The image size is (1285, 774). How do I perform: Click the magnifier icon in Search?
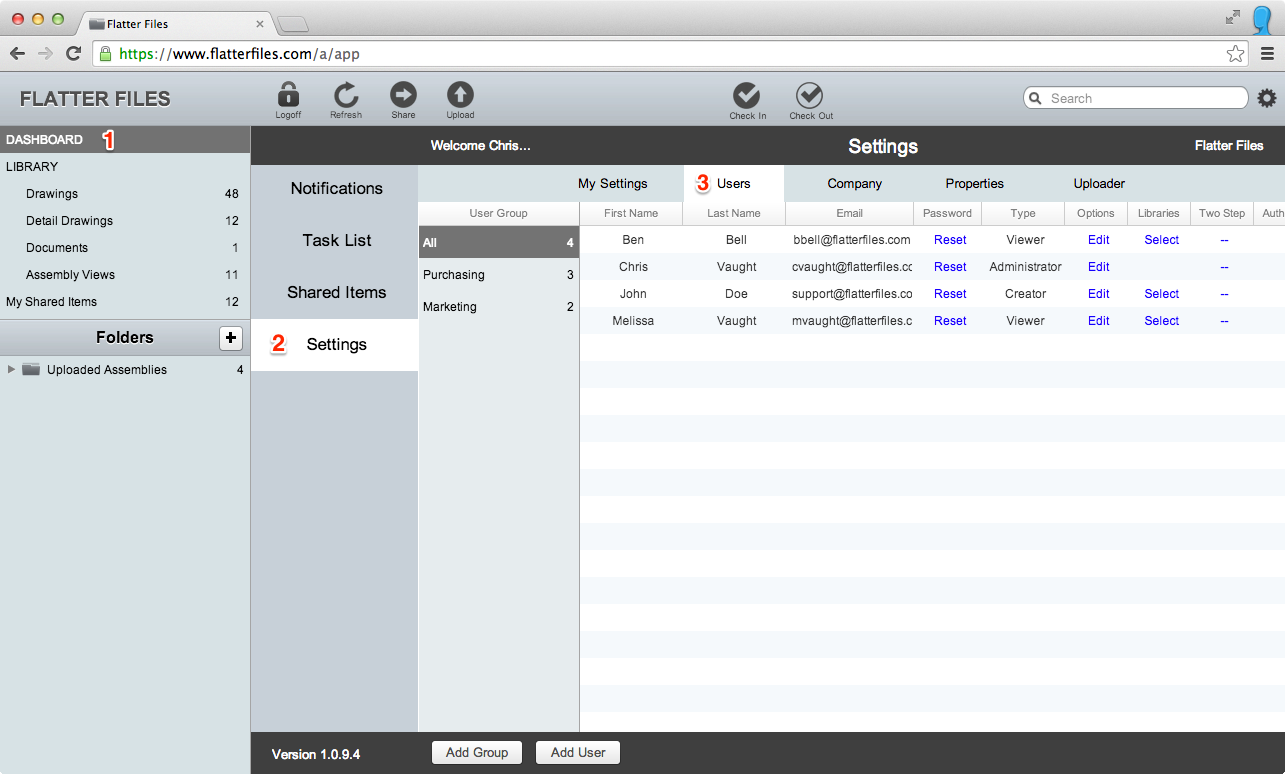1036,98
